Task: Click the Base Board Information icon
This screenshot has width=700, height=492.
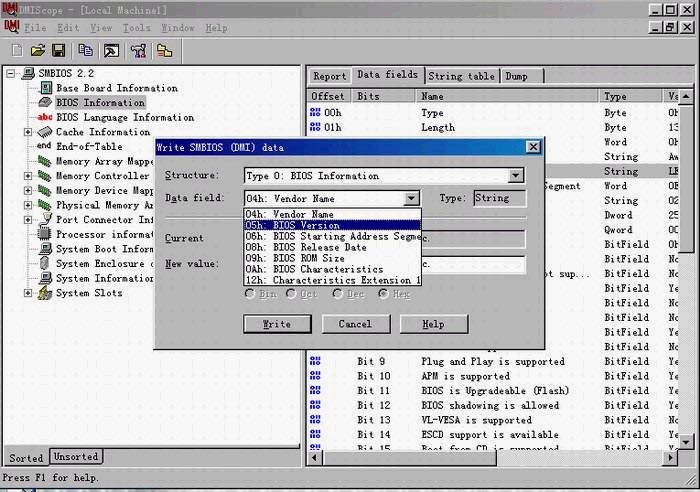Action: [x=45, y=88]
